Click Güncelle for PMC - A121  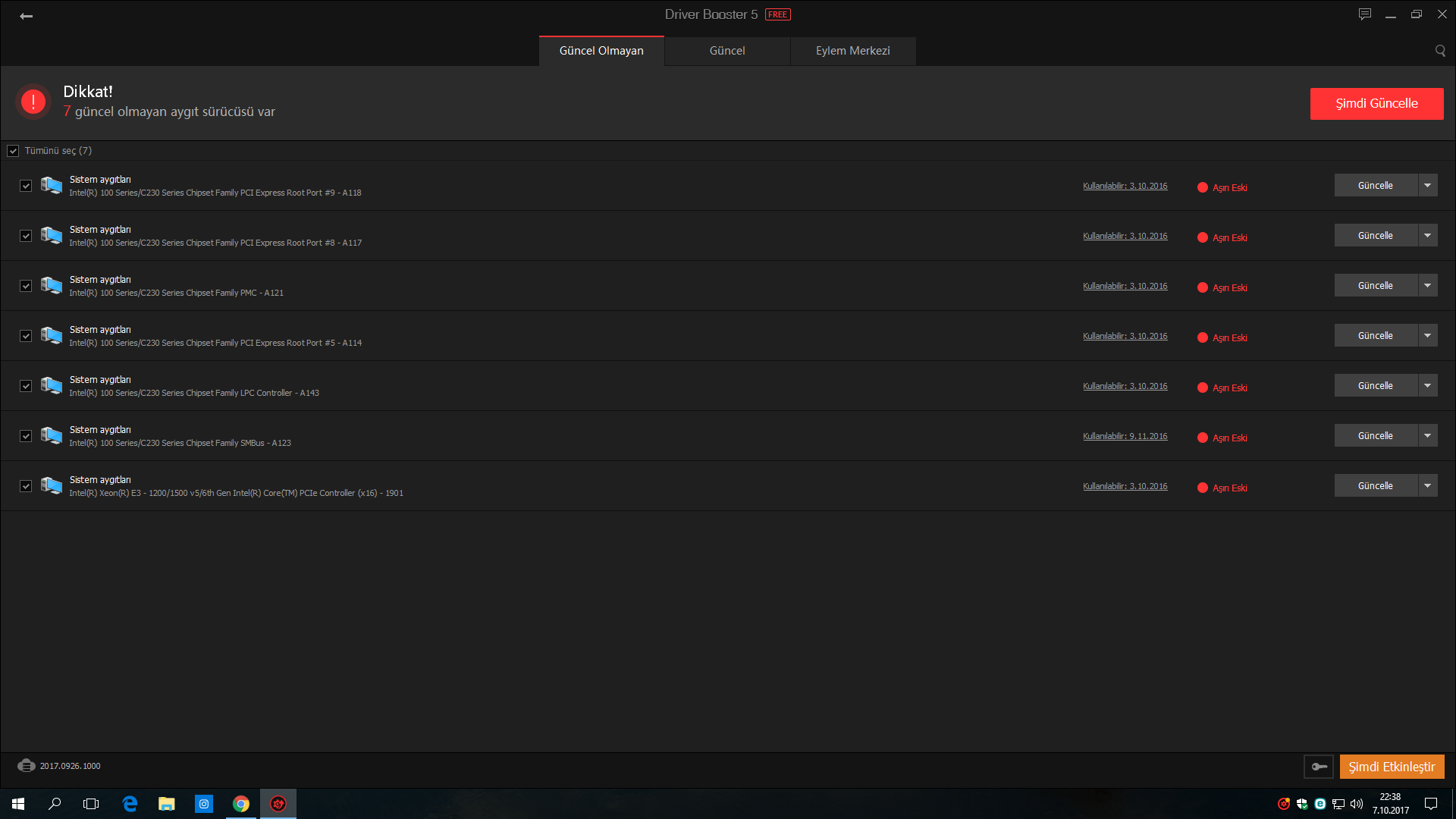click(1376, 286)
